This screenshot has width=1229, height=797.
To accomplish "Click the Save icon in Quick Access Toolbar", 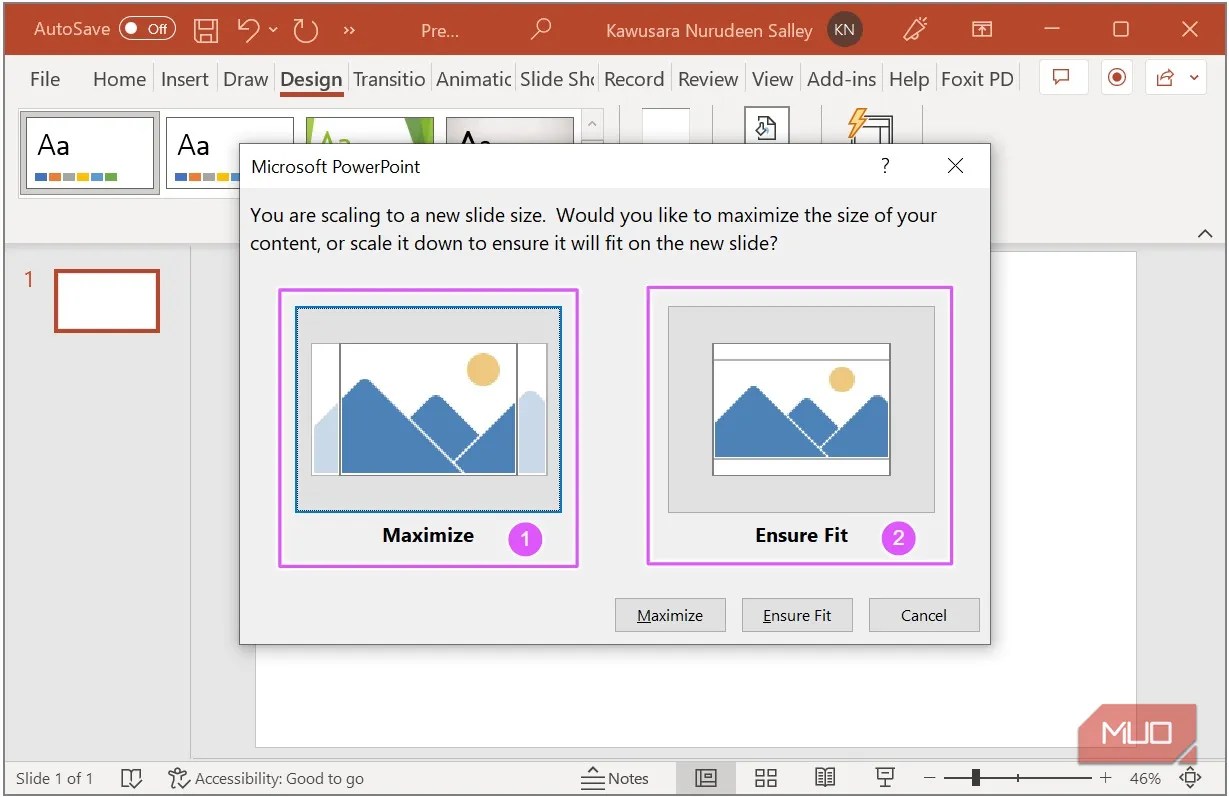I will pyautogui.click(x=206, y=29).
